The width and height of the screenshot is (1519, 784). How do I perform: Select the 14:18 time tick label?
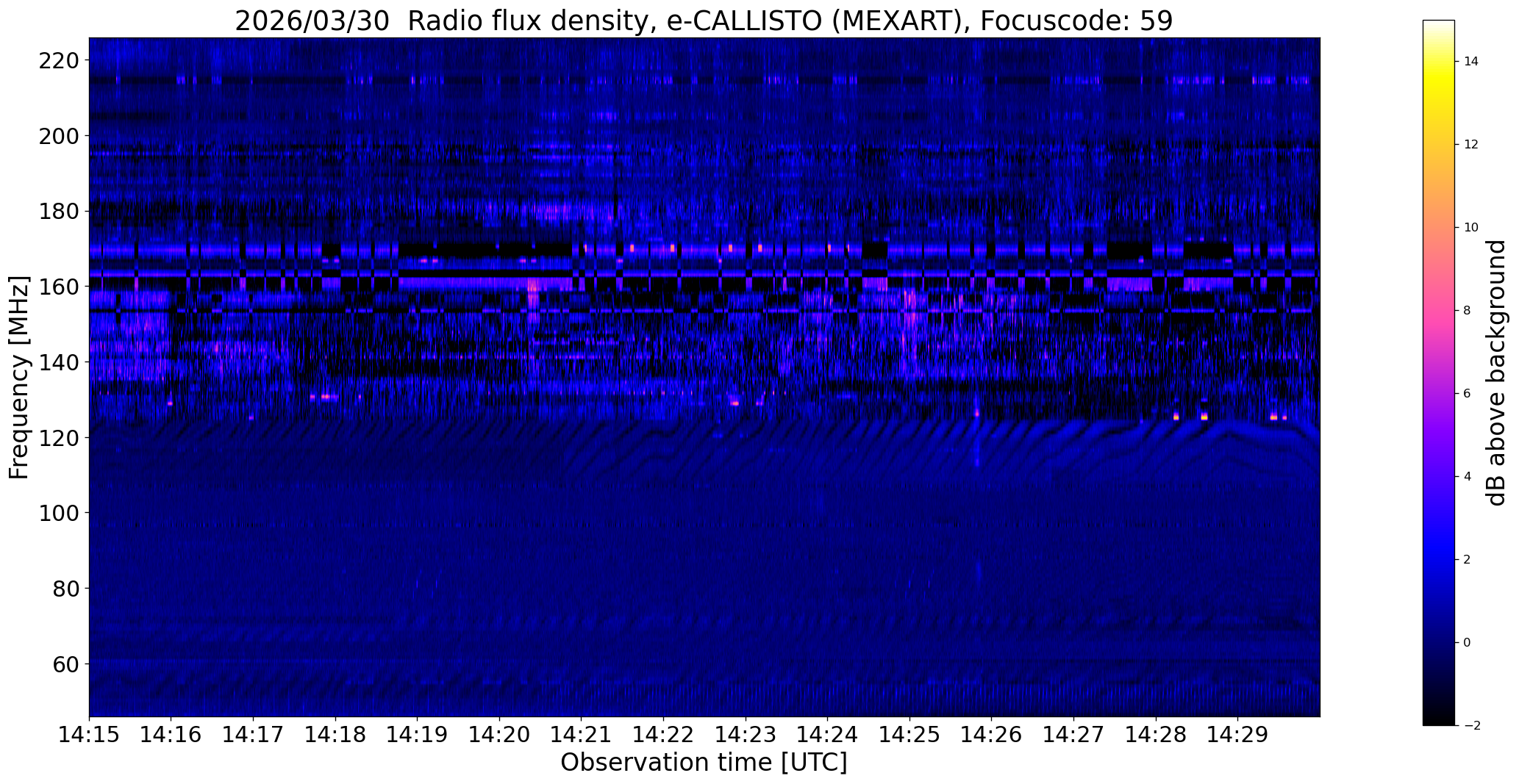pos(335,735)
